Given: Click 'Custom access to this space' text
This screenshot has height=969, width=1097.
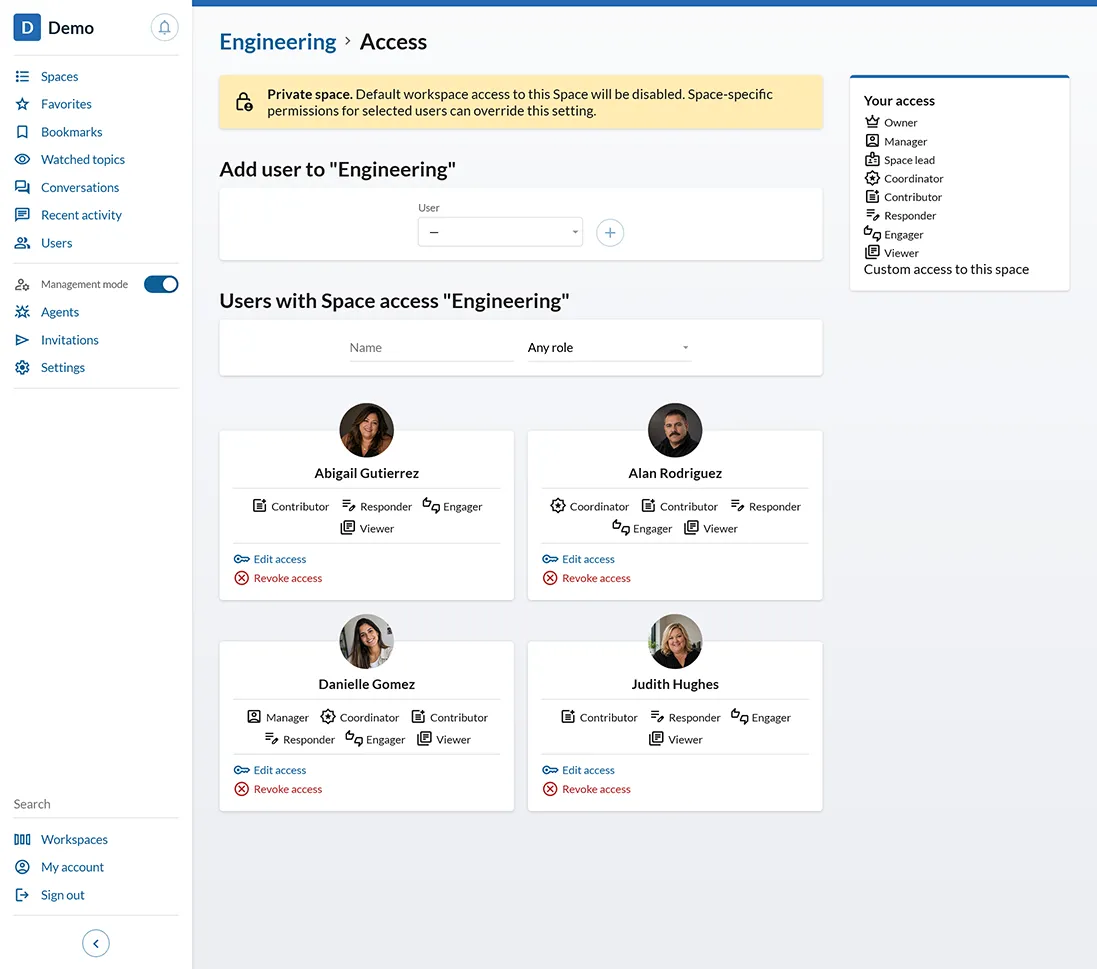Looking at the screenshot, I should pyautogui.click(x=947, y=269).
